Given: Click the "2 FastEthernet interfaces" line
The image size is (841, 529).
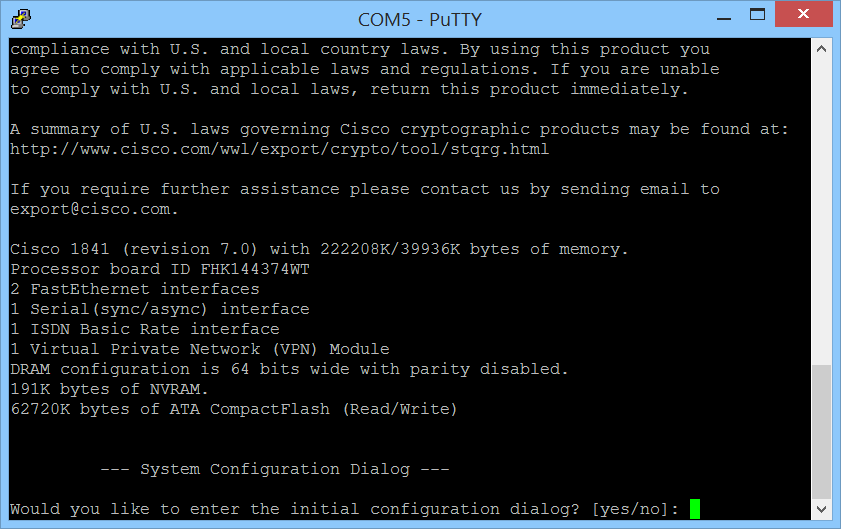Looking at the screenshot, I should click(x=135, y=289).
